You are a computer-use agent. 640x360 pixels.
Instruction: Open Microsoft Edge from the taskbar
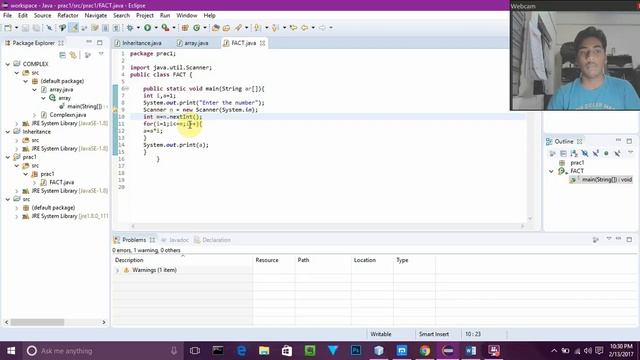241,351
